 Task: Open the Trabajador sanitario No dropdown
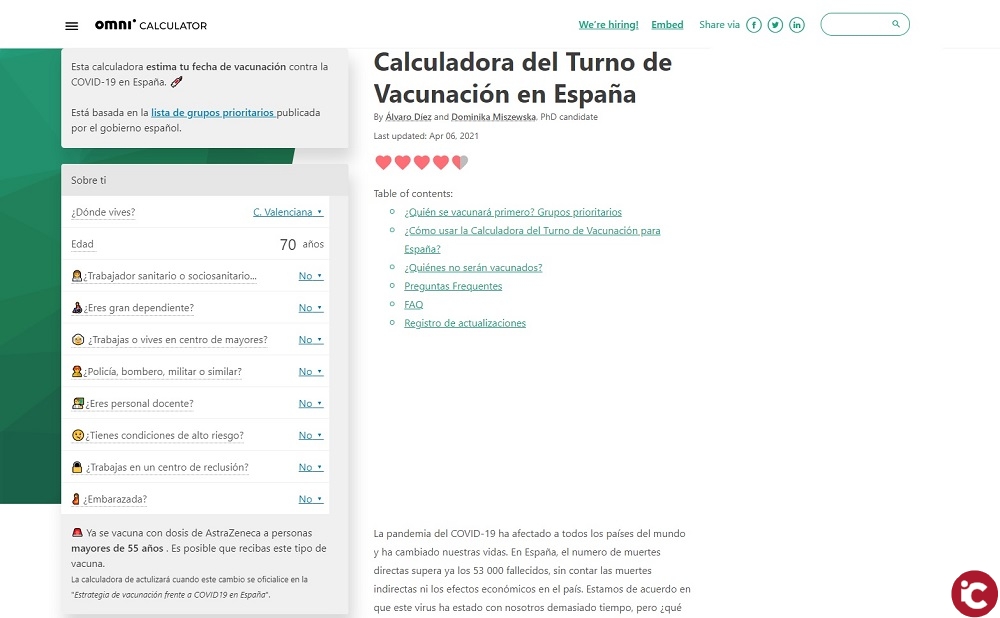311,276
